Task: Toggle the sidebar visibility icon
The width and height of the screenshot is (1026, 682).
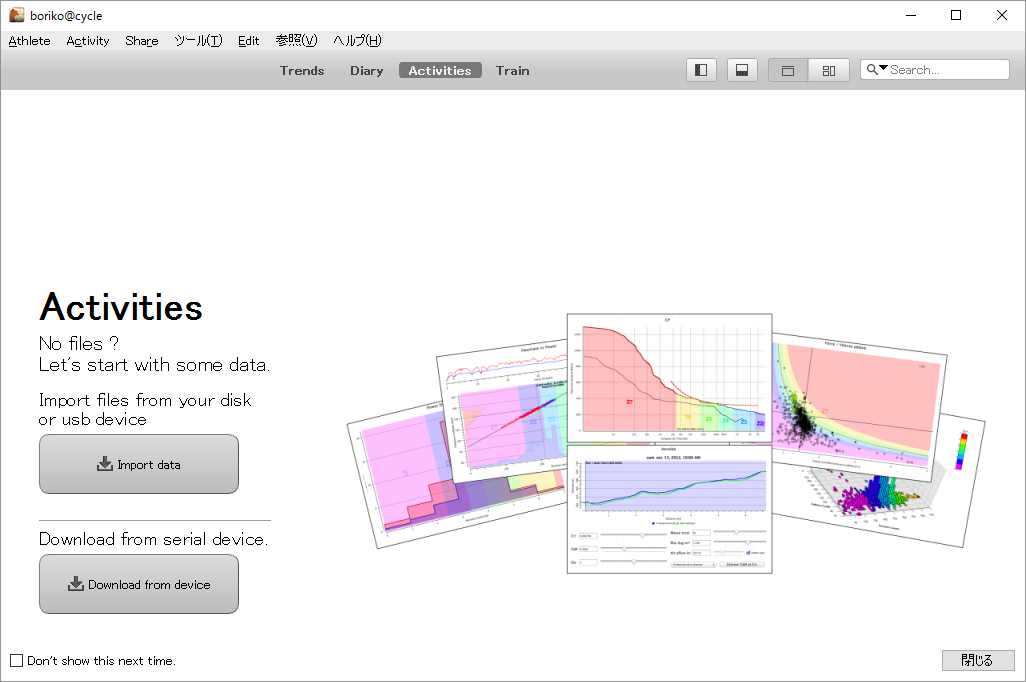Action: 701,70
